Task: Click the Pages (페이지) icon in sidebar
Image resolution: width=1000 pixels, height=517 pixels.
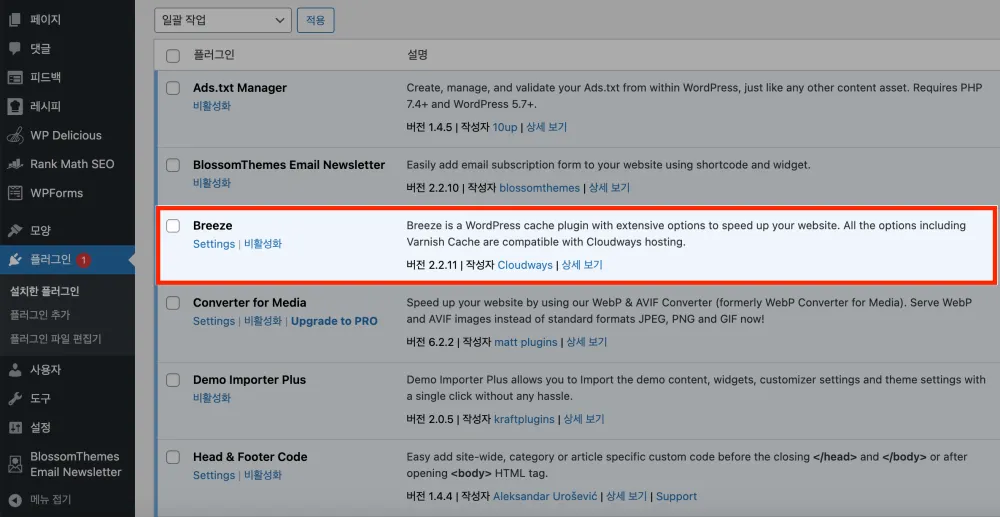Action: [x=15, y=20]
